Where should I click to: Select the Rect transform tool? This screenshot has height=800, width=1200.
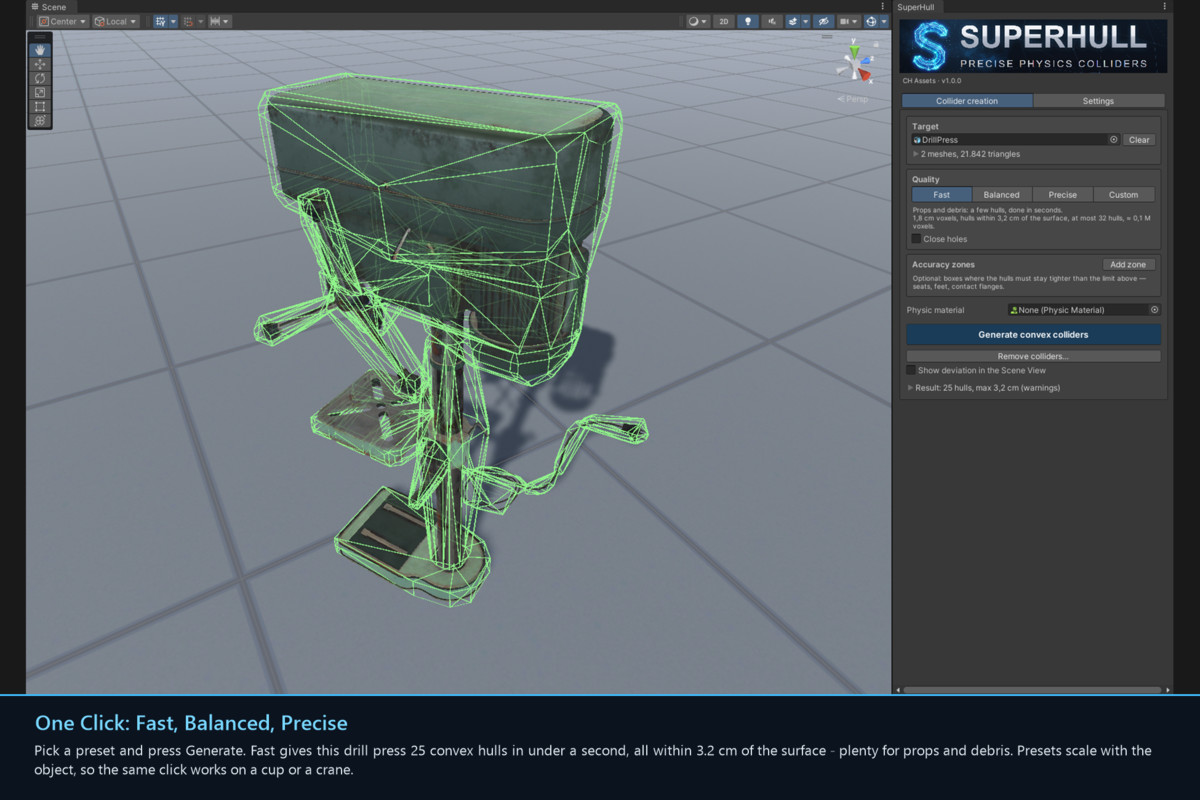pos(40,106)
